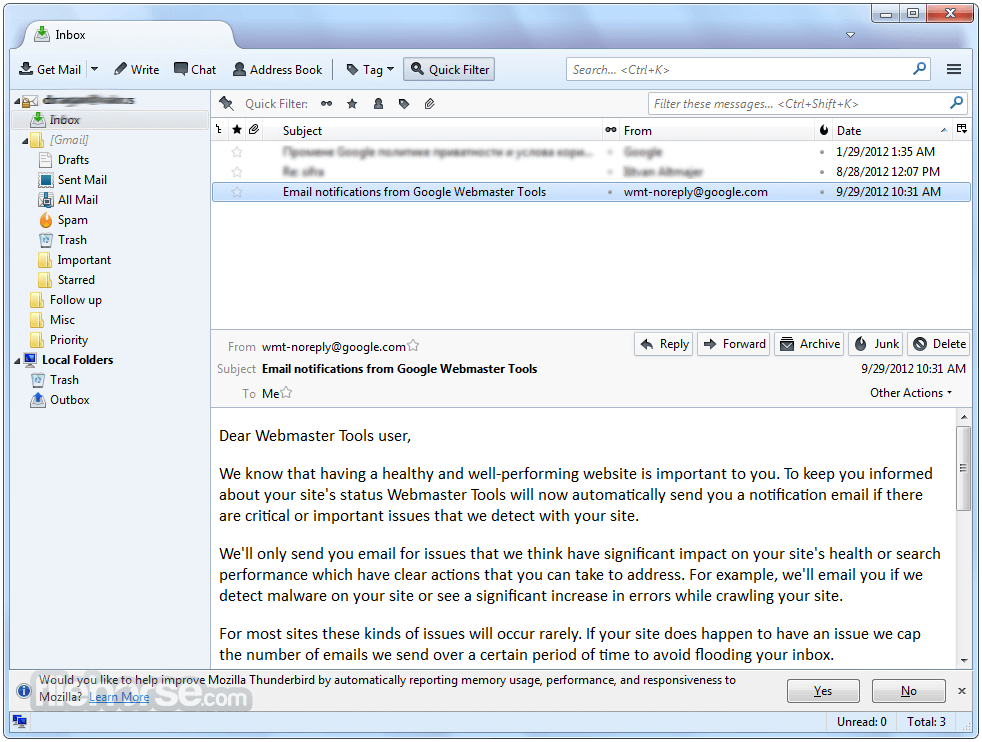Click the star beside Me recipient
Viewport: 982px width, 742px height.
286,393
